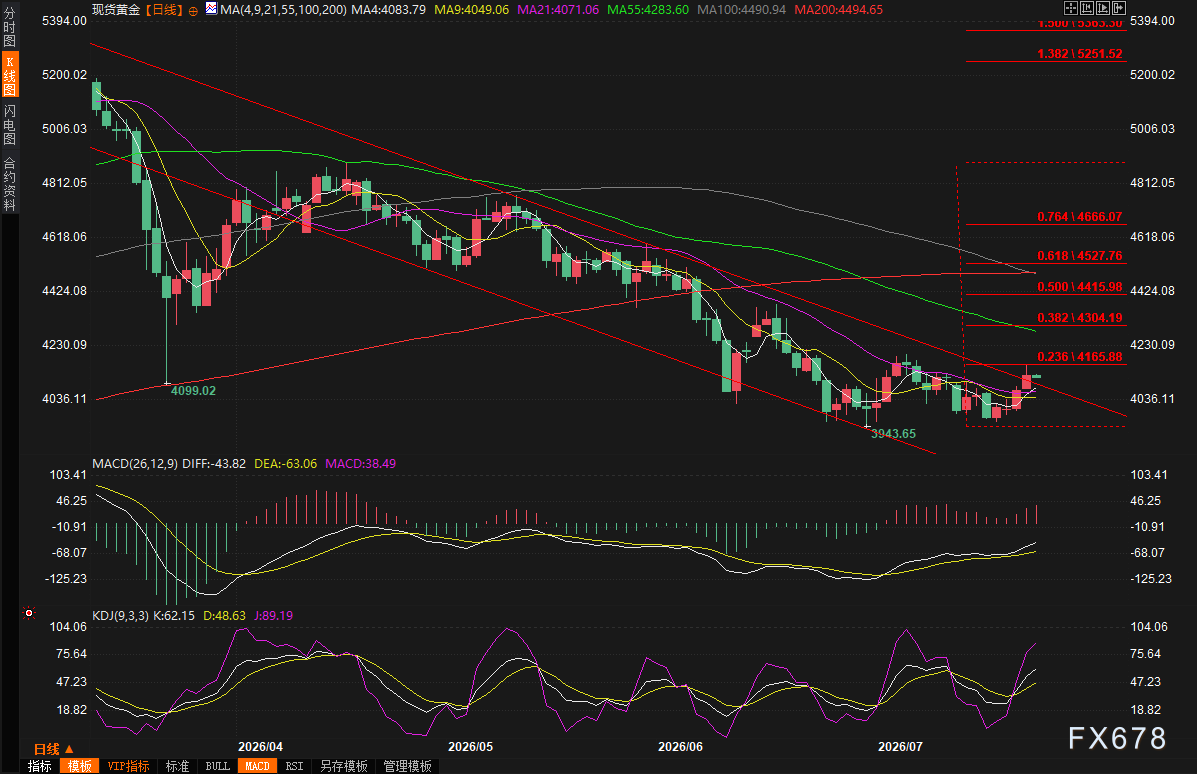Click the K:62.15 value
The width and height of the screenshot is (1197, 774).
(174, 615)
